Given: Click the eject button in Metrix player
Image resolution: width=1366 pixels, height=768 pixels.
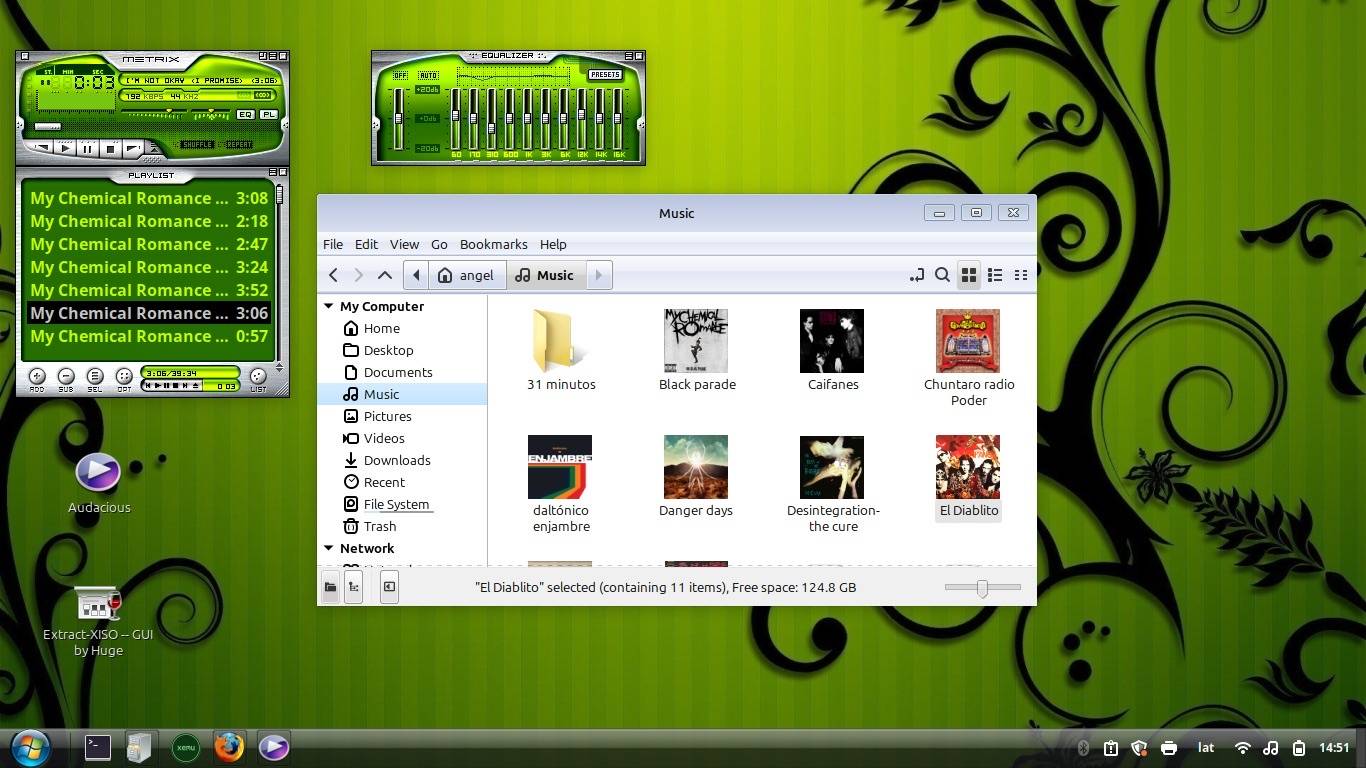Looking at the screenshot, I should [154, 146].
